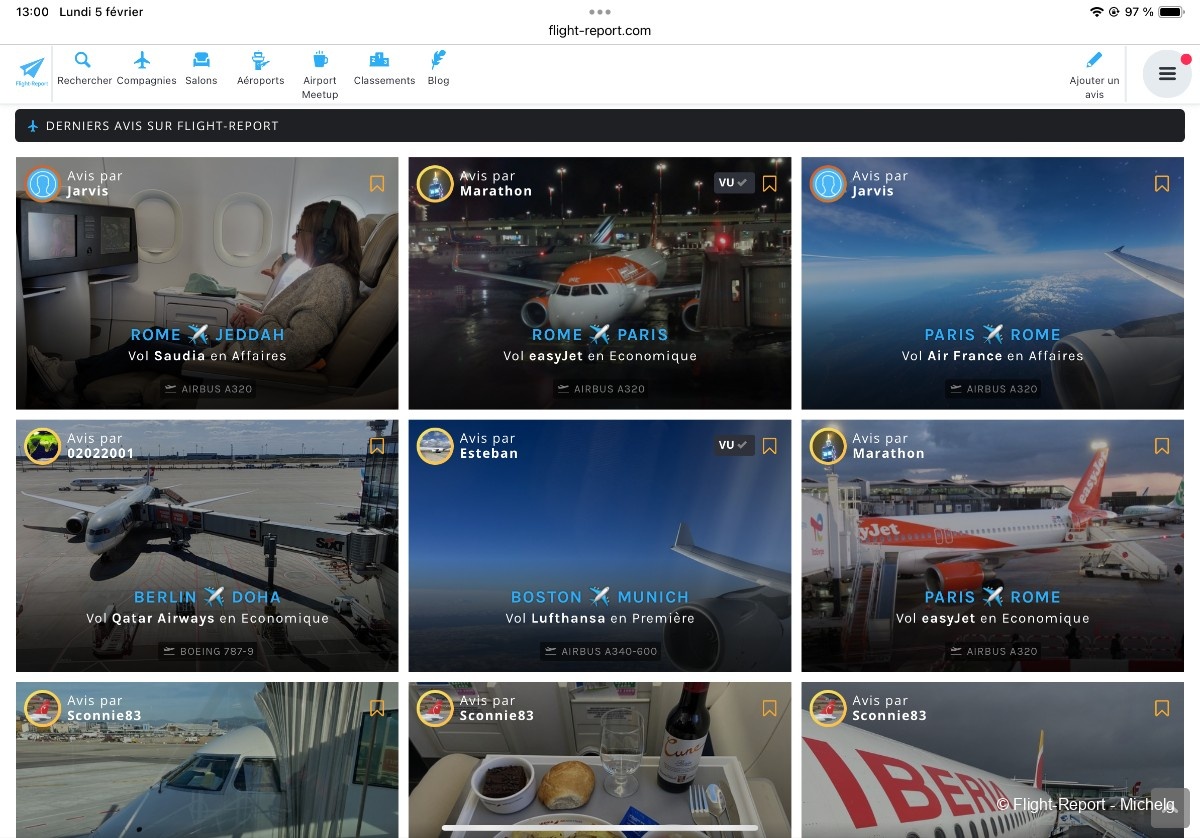Click Sconnie83 avatar on meal tray card
Screen dimensions: 1200x838
coord(435,708)
